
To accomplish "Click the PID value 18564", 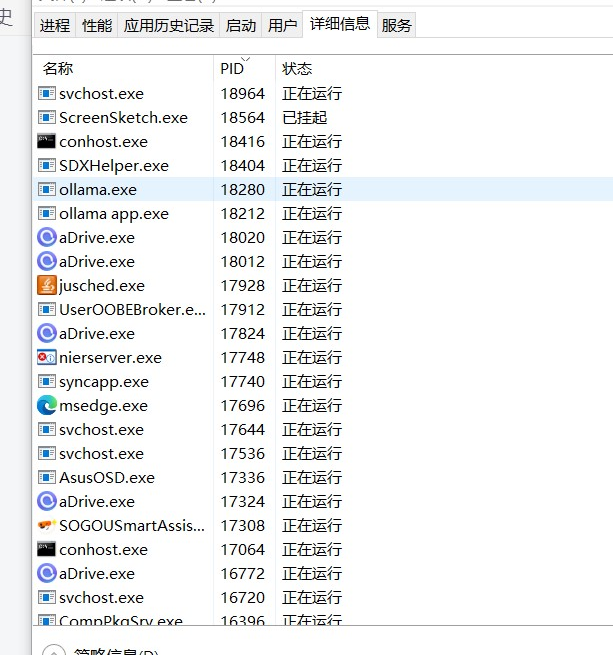I will [242, 118].
